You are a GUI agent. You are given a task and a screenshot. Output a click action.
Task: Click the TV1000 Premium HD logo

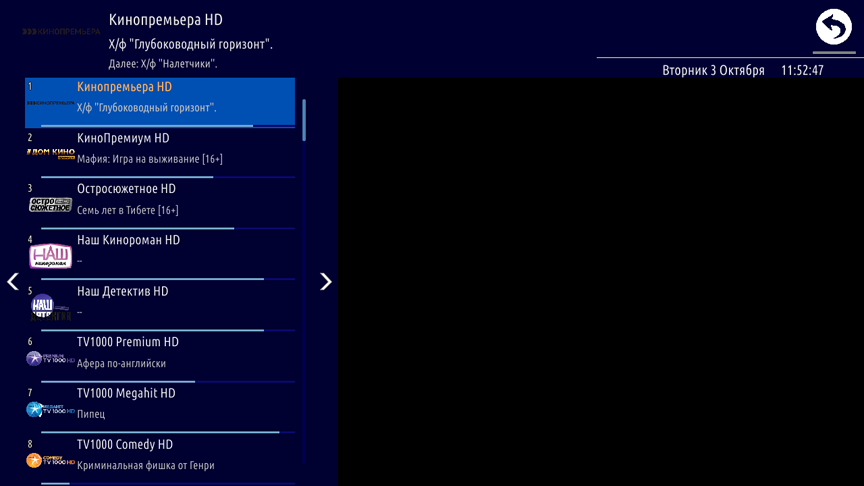click(50, 359)
